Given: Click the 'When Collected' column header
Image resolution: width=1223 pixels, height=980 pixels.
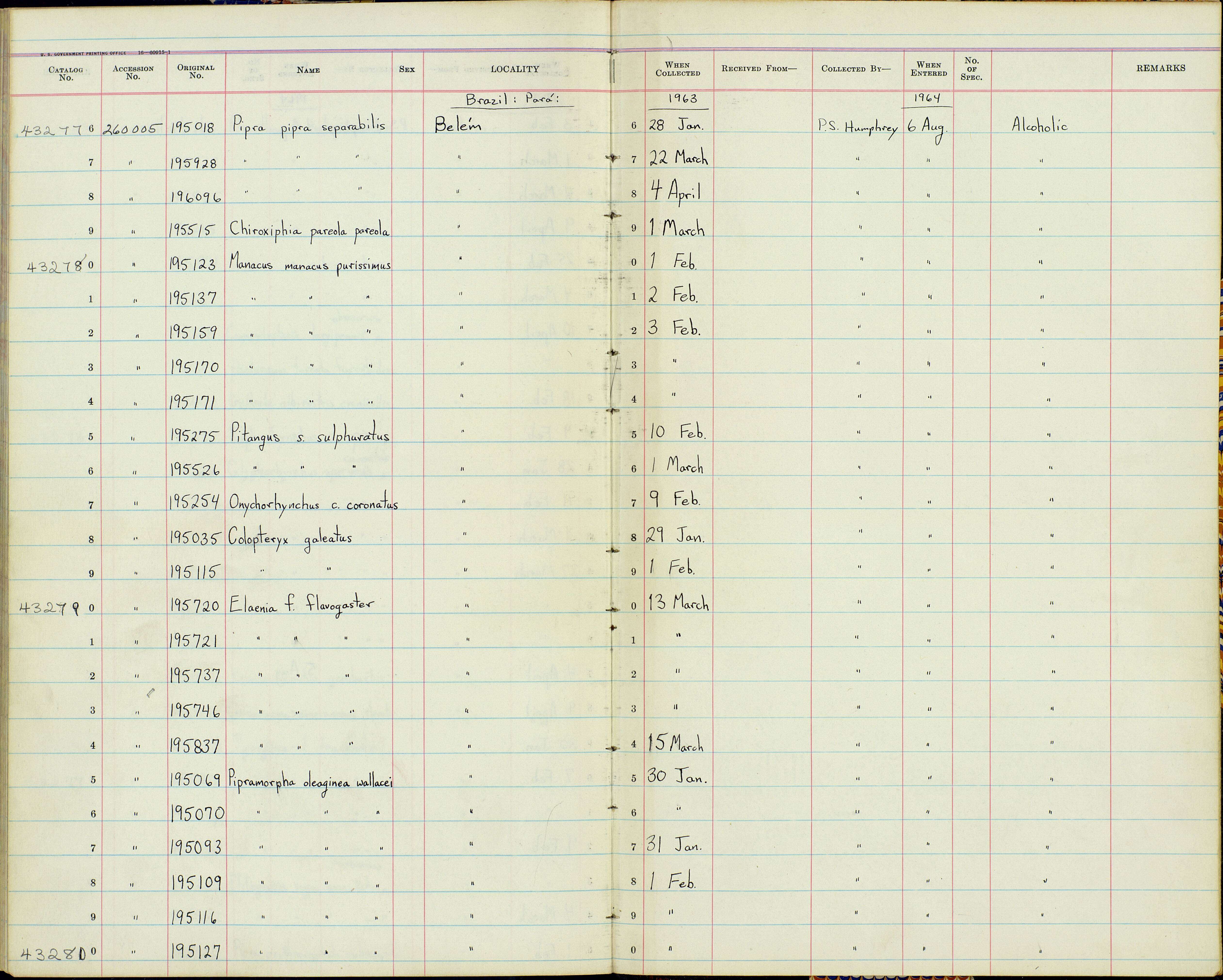Looking at the screenshot, I should coord(678,69).
